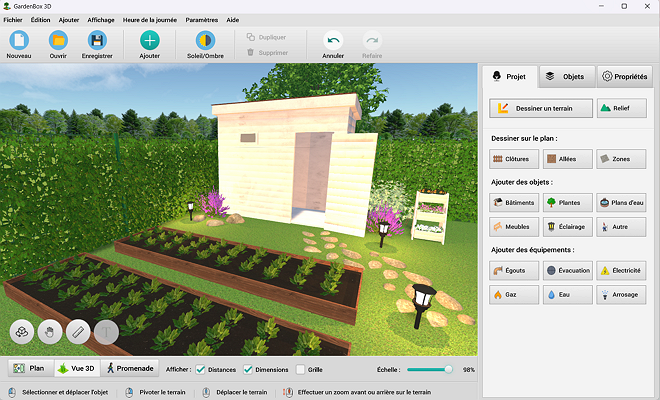Open the Autre objects category
Screen dimensions: 660x400
point(621,227)
